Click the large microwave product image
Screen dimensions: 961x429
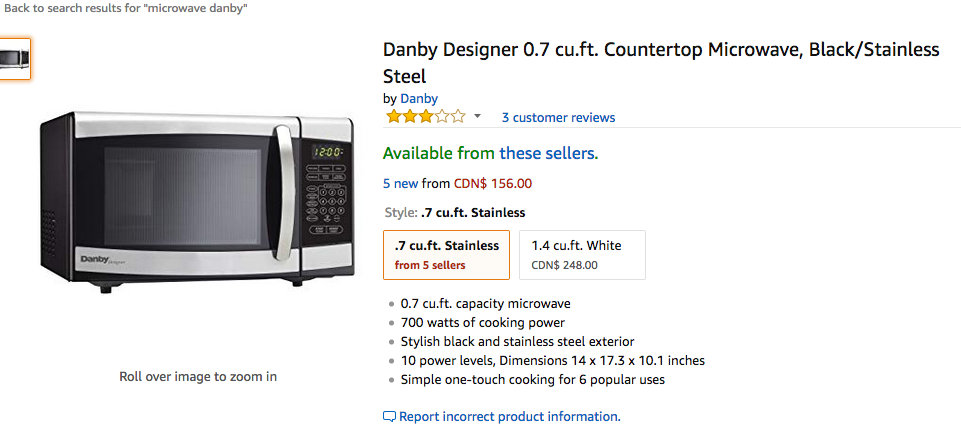pos(198,200)
